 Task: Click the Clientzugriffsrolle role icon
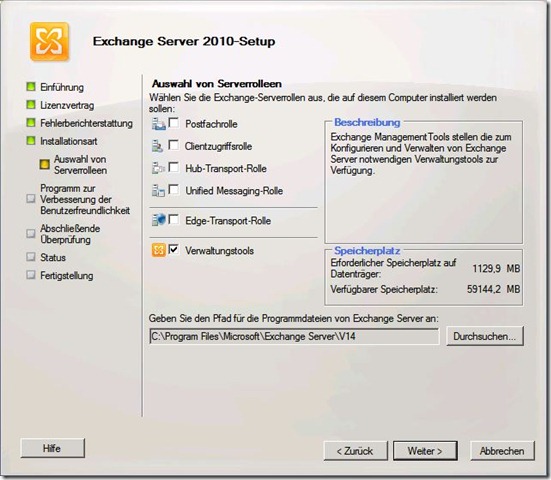coord(157,146)
